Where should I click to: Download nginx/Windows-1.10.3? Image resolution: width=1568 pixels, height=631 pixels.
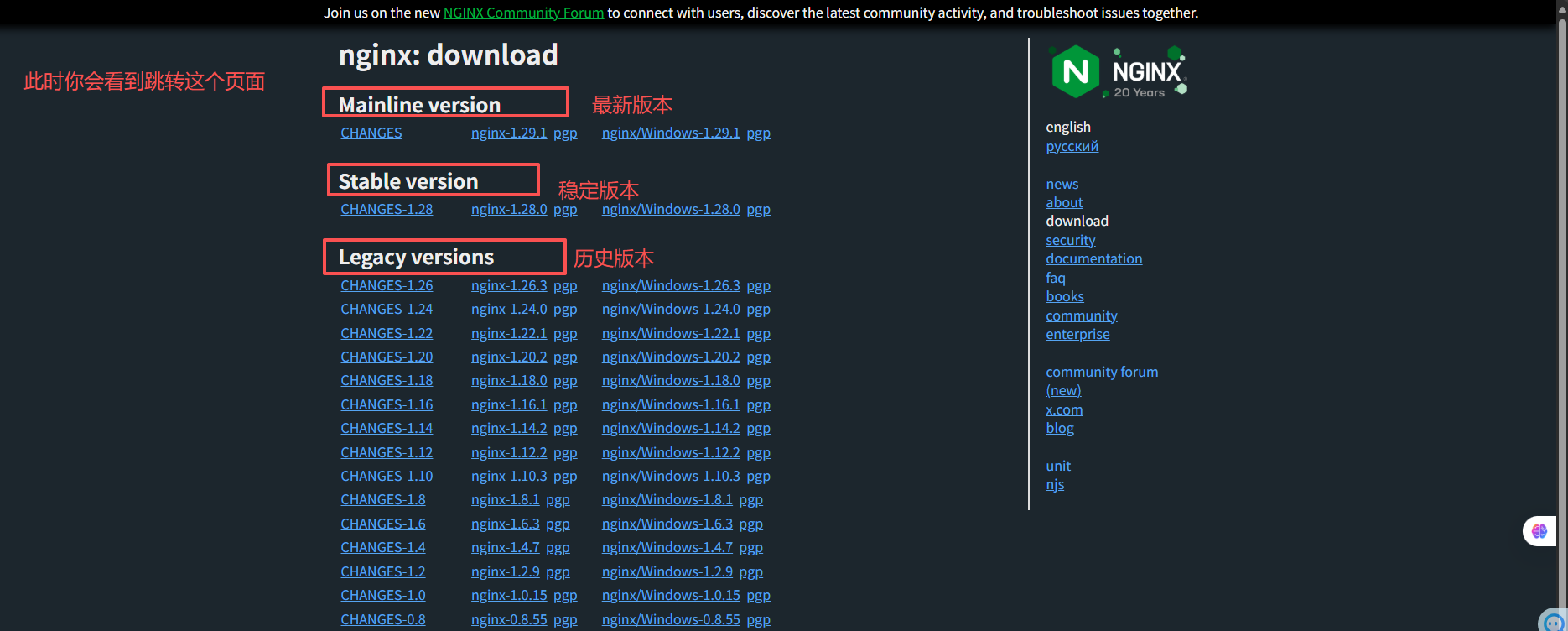671,476
